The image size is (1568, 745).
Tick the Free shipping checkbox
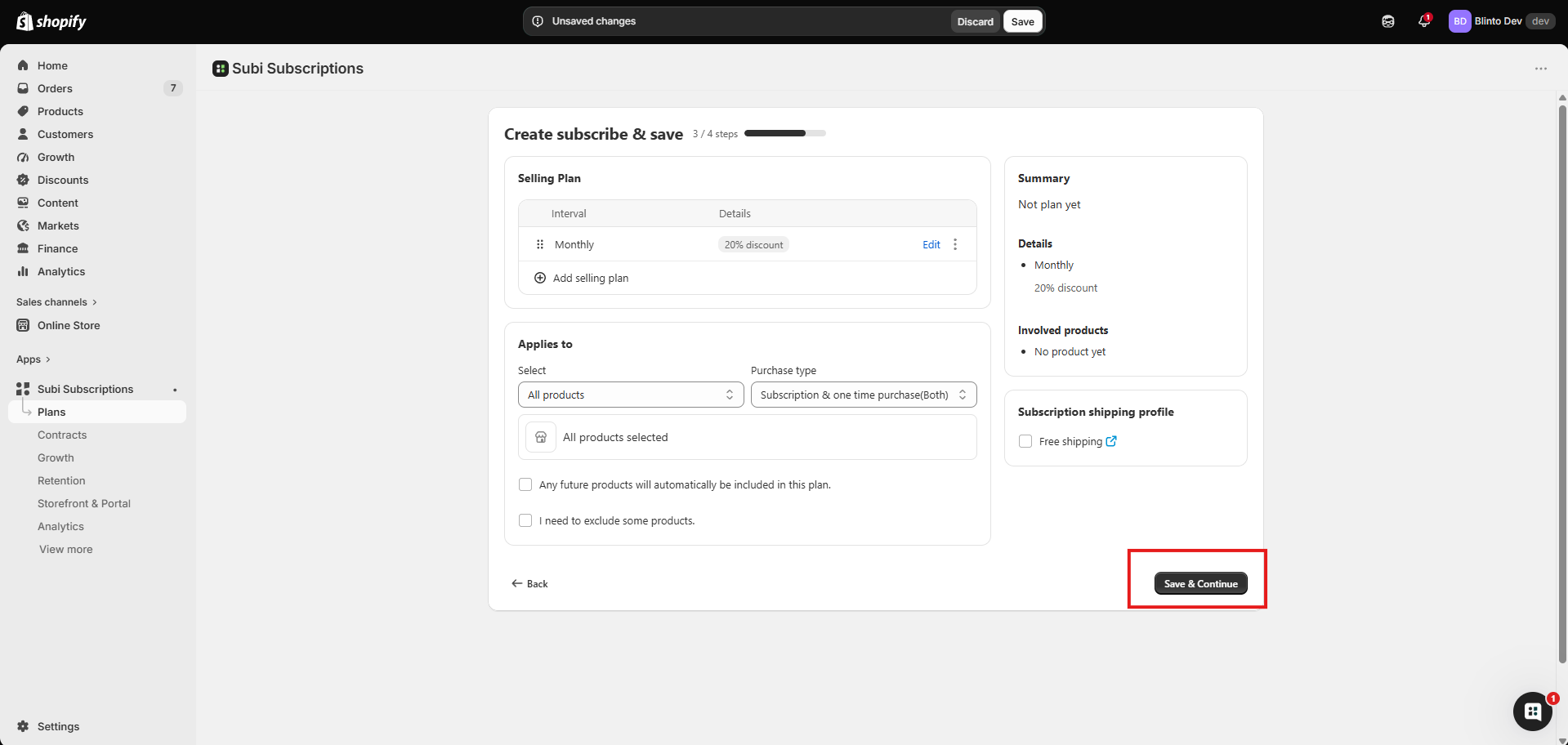tap(1025, 441)
